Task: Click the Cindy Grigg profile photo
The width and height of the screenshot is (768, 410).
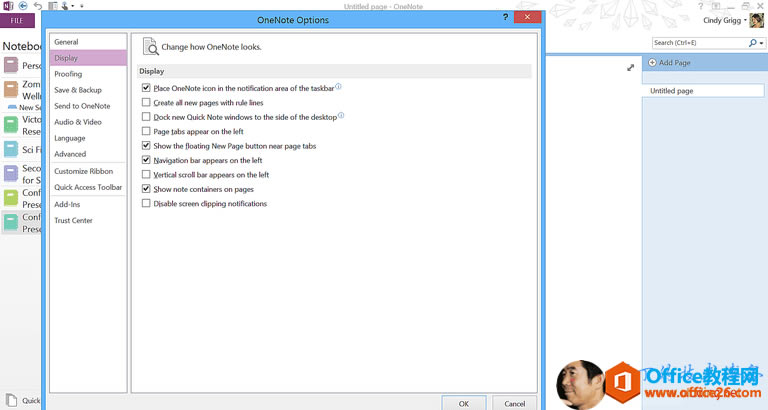Action: point(756,21)
